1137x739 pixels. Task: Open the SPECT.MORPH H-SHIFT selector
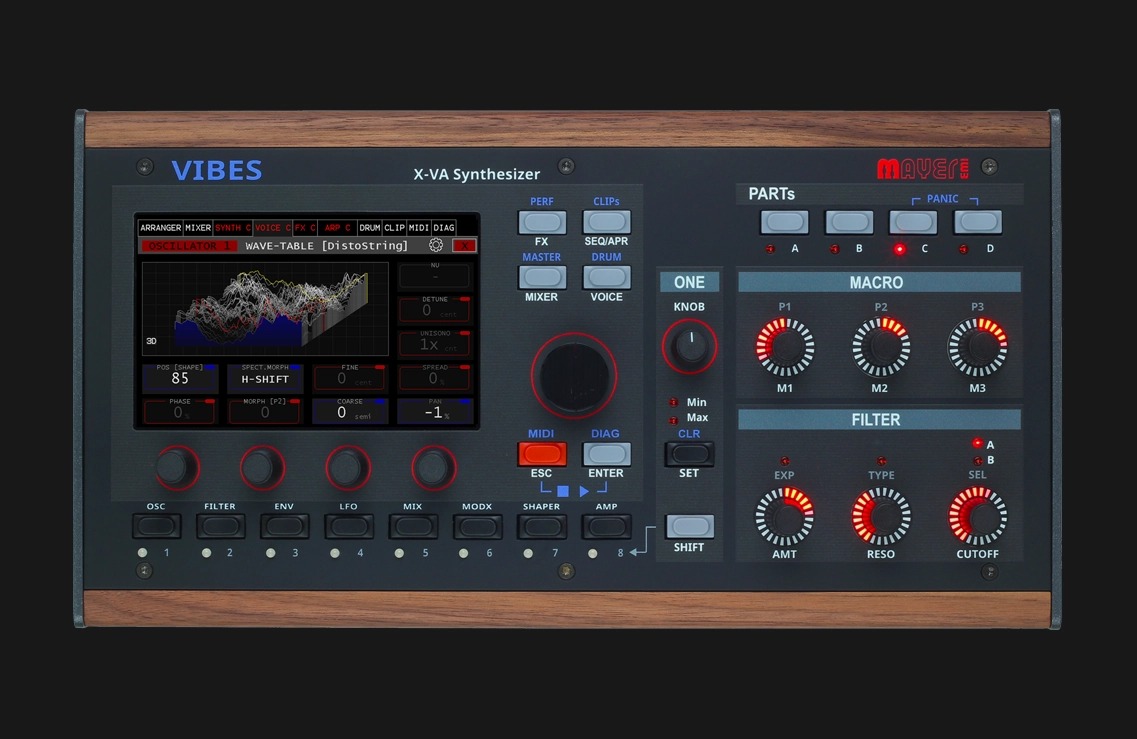coord(265,376)
